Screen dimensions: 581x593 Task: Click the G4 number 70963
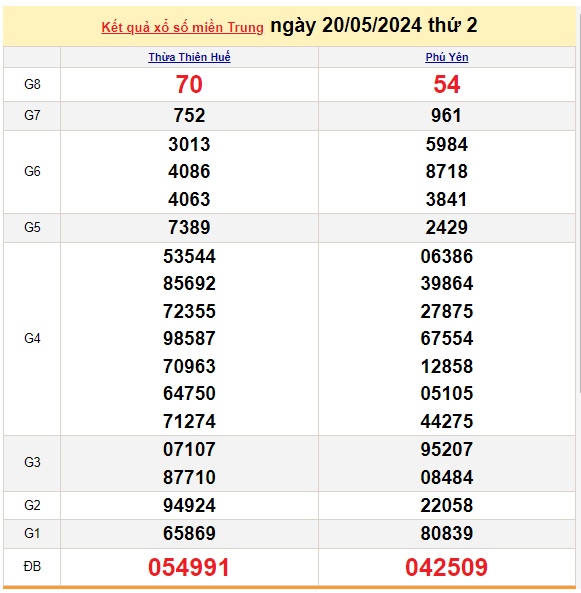tap(189, 366)
